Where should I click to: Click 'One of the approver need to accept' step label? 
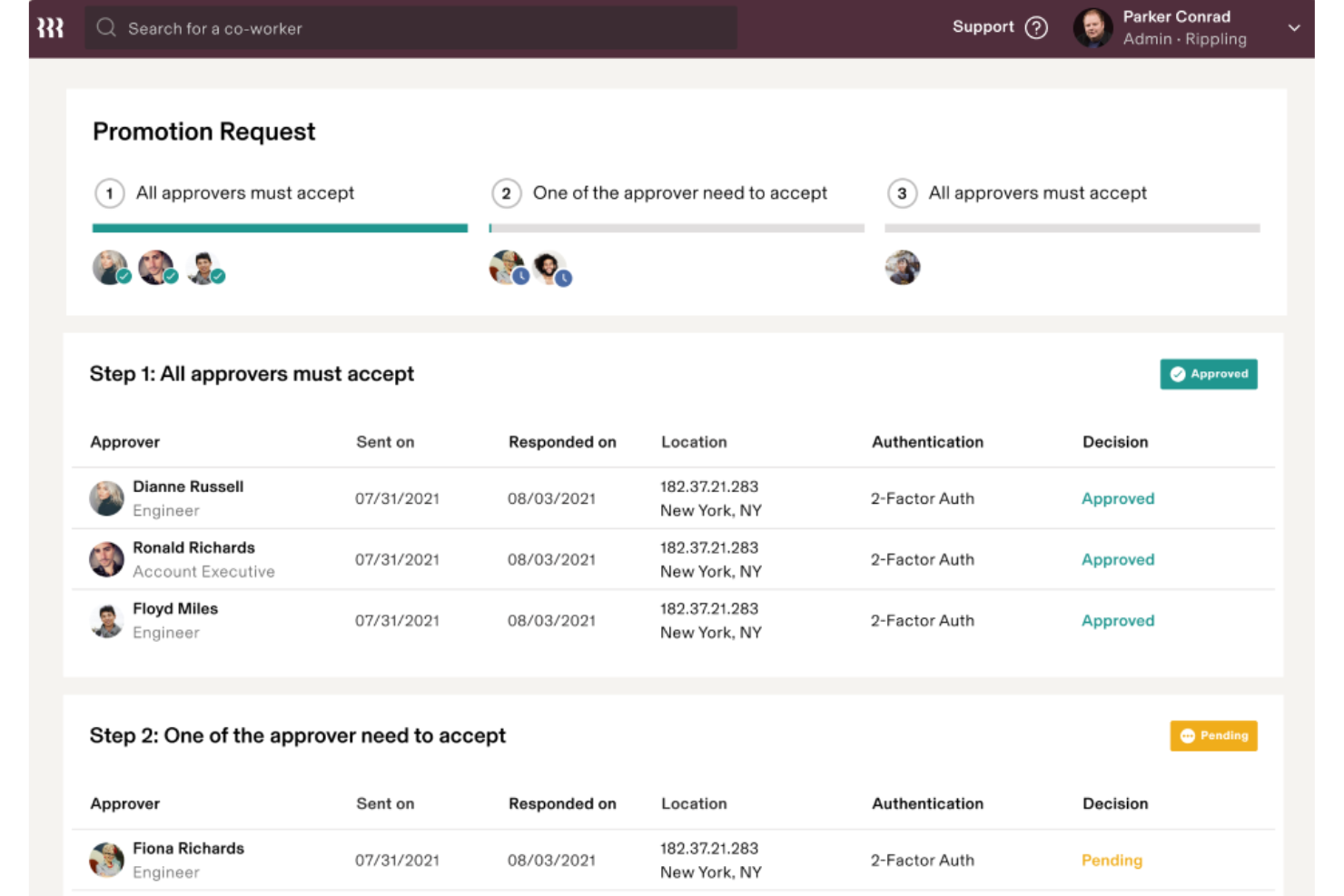[680, 193]
